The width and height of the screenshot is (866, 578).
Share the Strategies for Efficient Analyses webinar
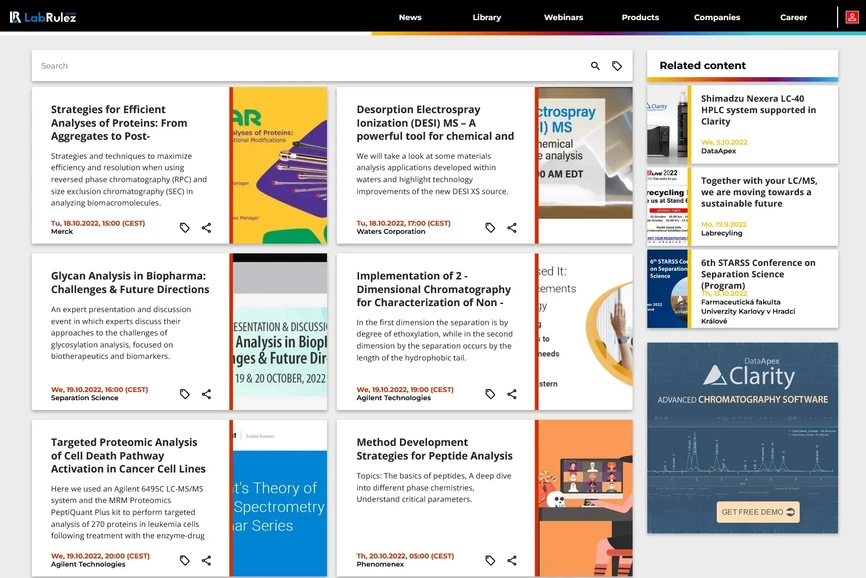pyautogui.click(x=207, y=227)
